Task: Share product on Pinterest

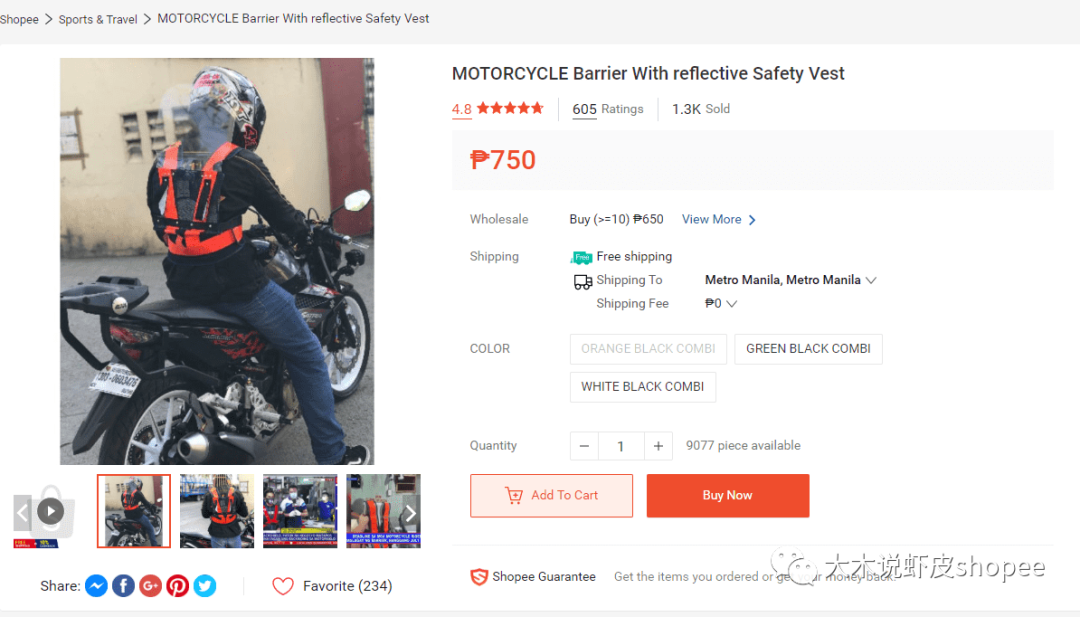Action: coord(178,586)
